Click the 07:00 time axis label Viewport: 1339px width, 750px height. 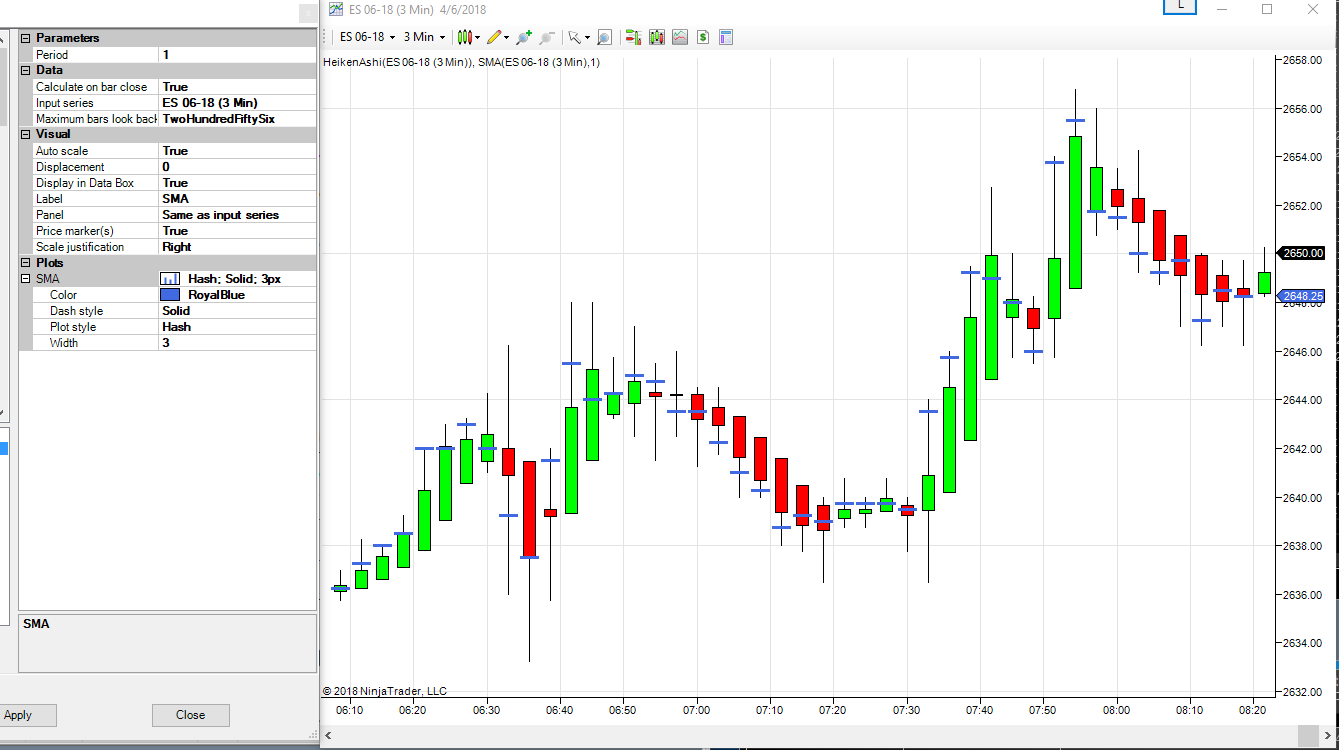point(696,710)
